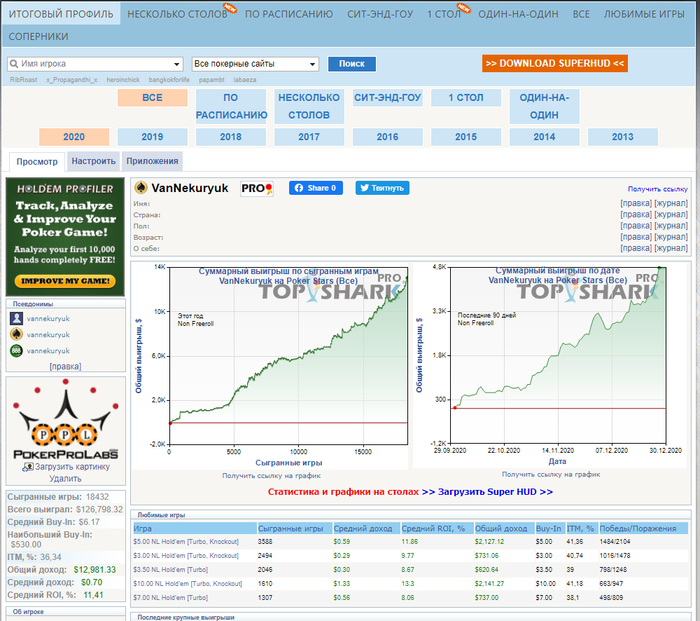Viewport: 700px width, 621px height.
Task: Open the player name dropdown arrow
Action: pyautogui.click(x=177, y=64)
